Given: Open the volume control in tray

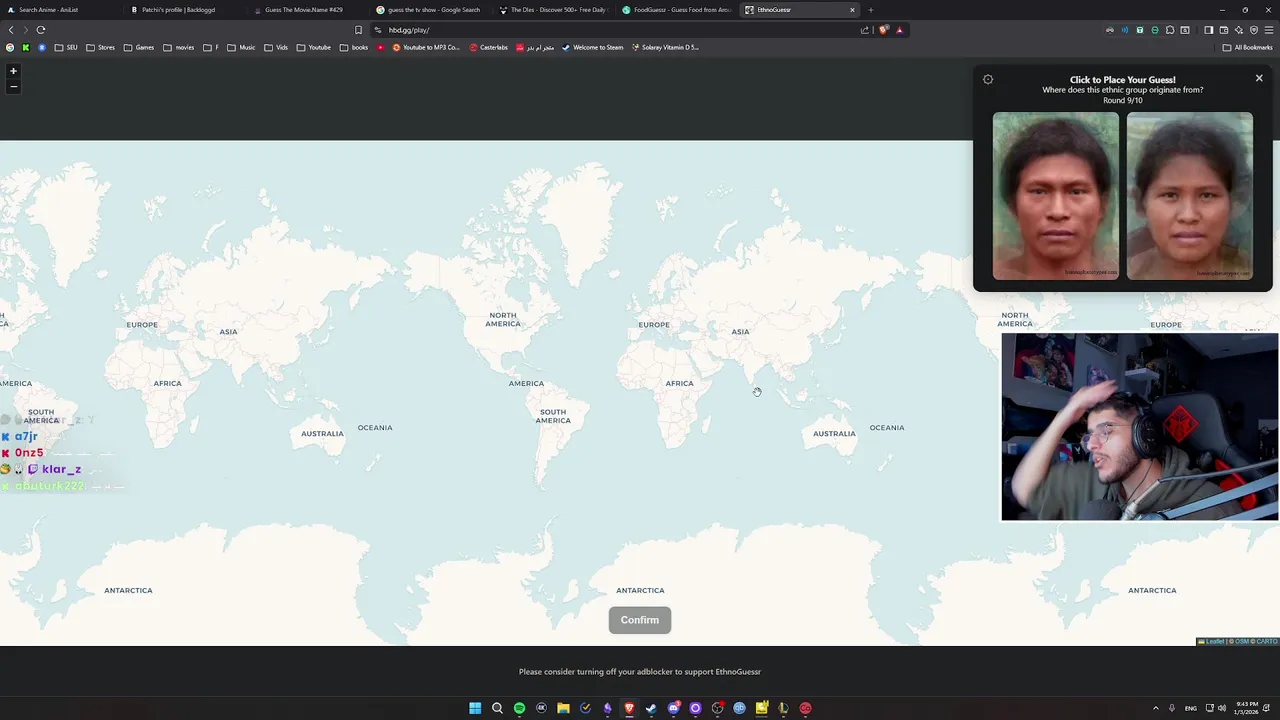Looking at the screenshot, I should [1221, 708].
